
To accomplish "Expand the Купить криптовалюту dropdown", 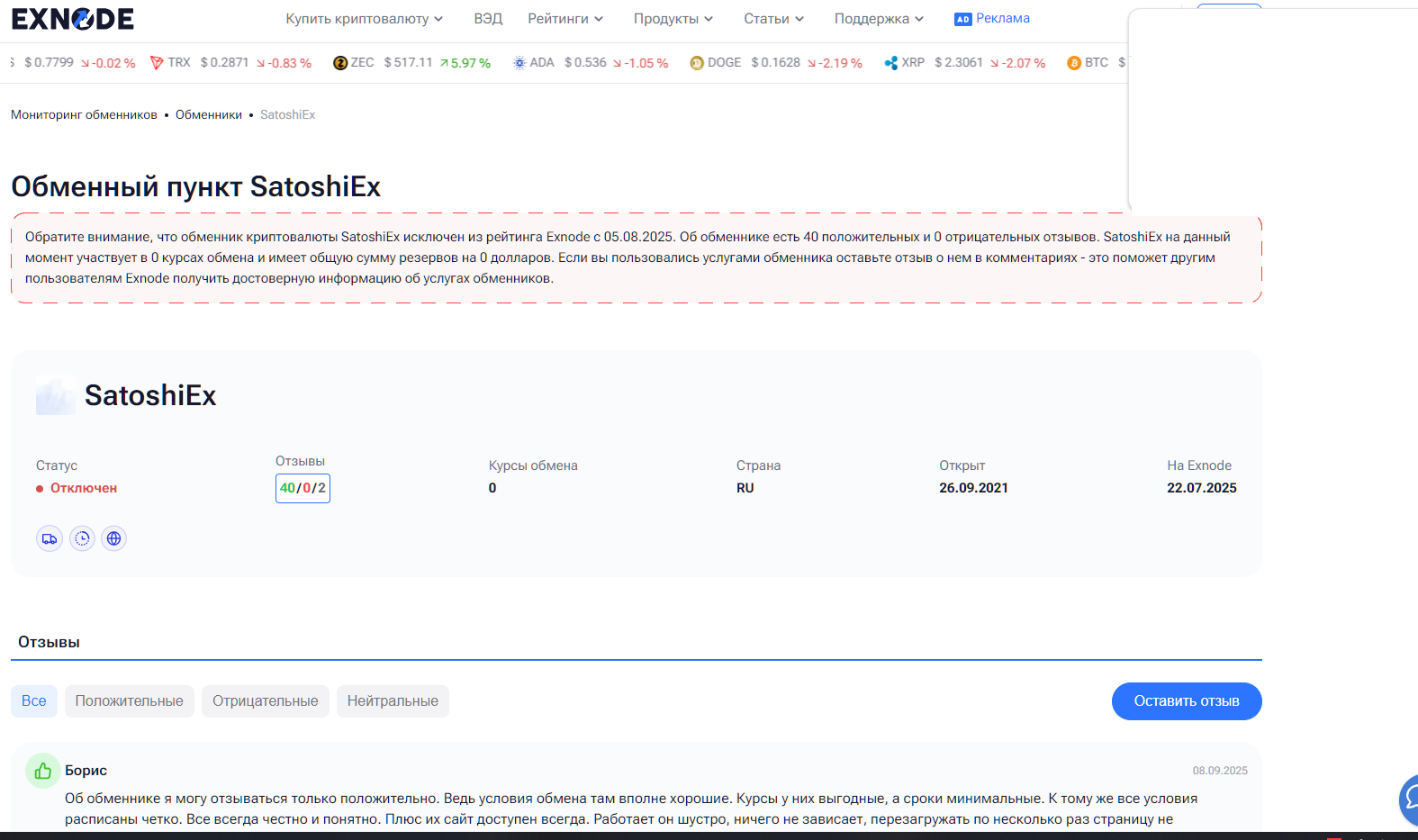I will click(365, 19).
